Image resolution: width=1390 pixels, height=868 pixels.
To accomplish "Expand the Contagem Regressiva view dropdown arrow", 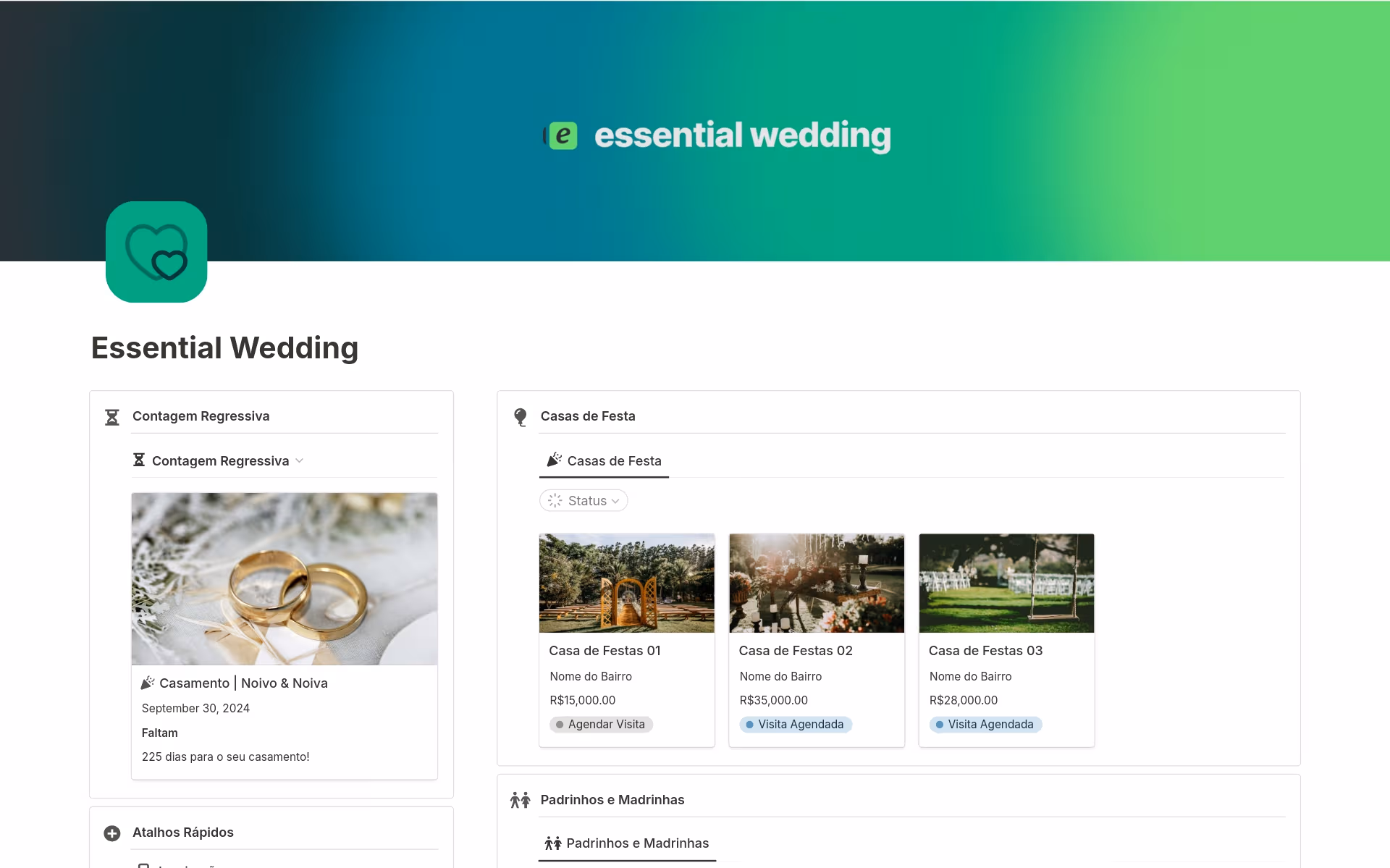I will [x=300, y=460].
